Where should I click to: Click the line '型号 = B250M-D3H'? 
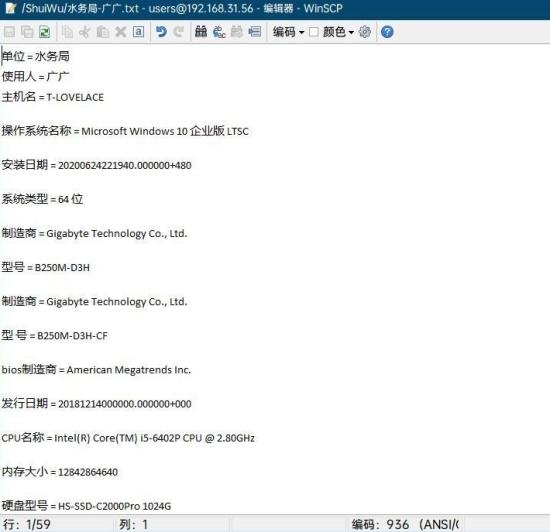pos(46,267)
